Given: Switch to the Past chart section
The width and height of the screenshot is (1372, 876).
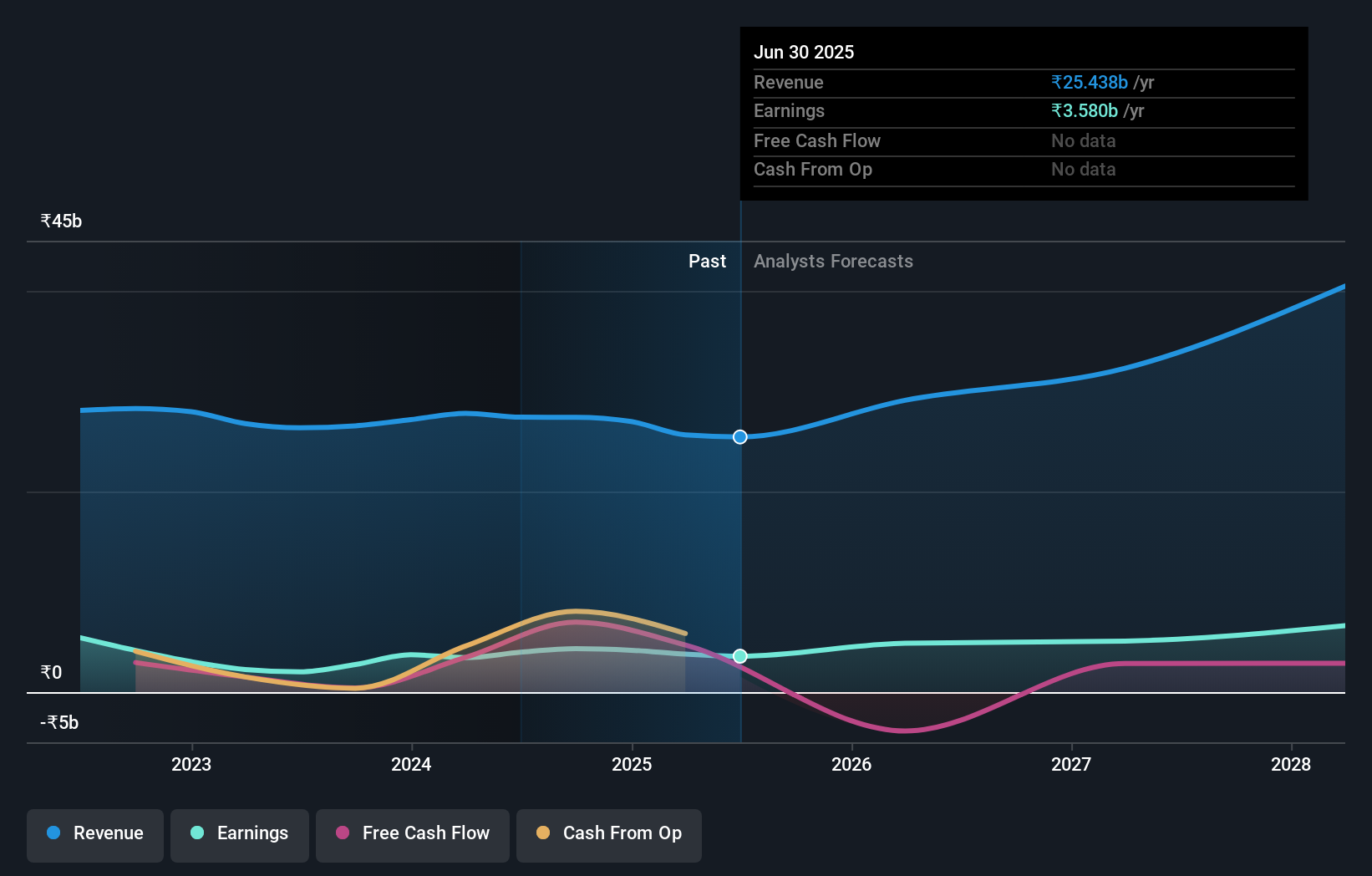Looking at the screenshot, I should coord(708,261).
